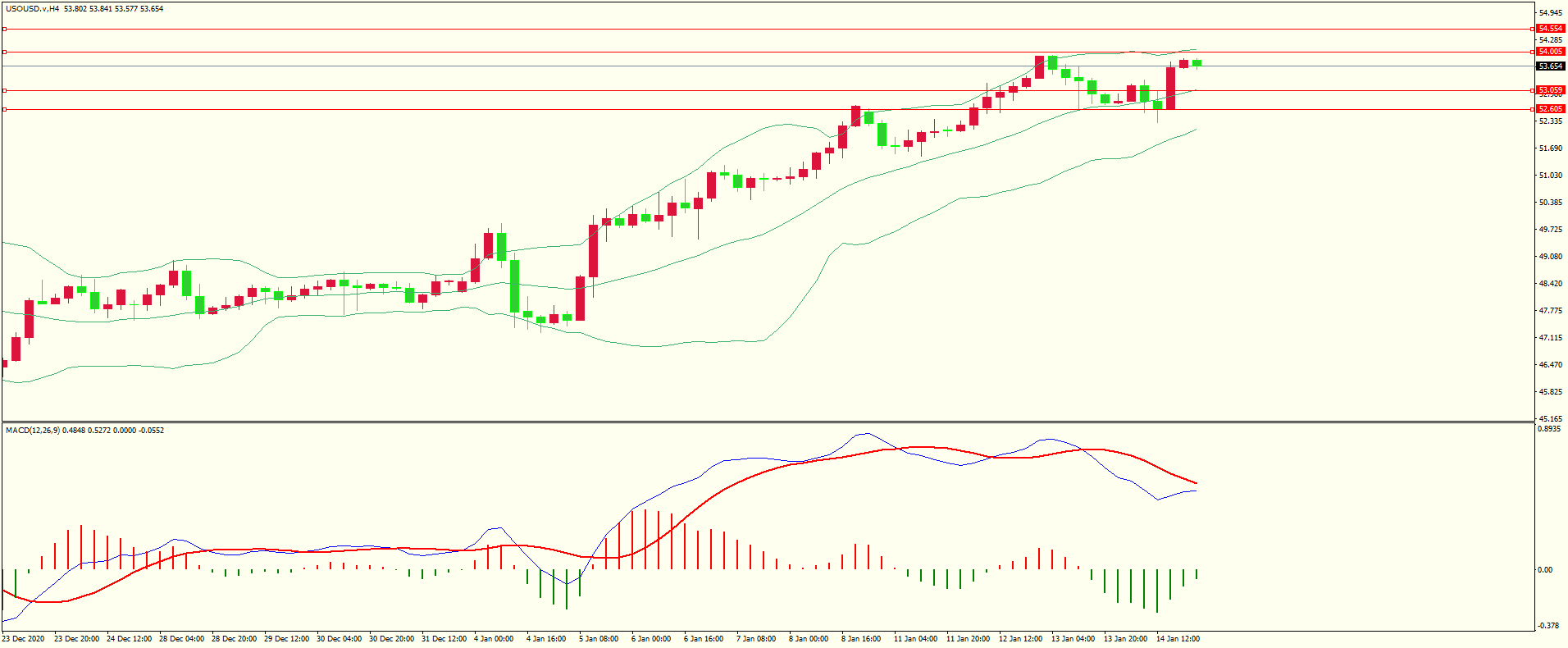Click the 28 Dec 04:00 time label

pyautogui.click(x=181, y=639)
